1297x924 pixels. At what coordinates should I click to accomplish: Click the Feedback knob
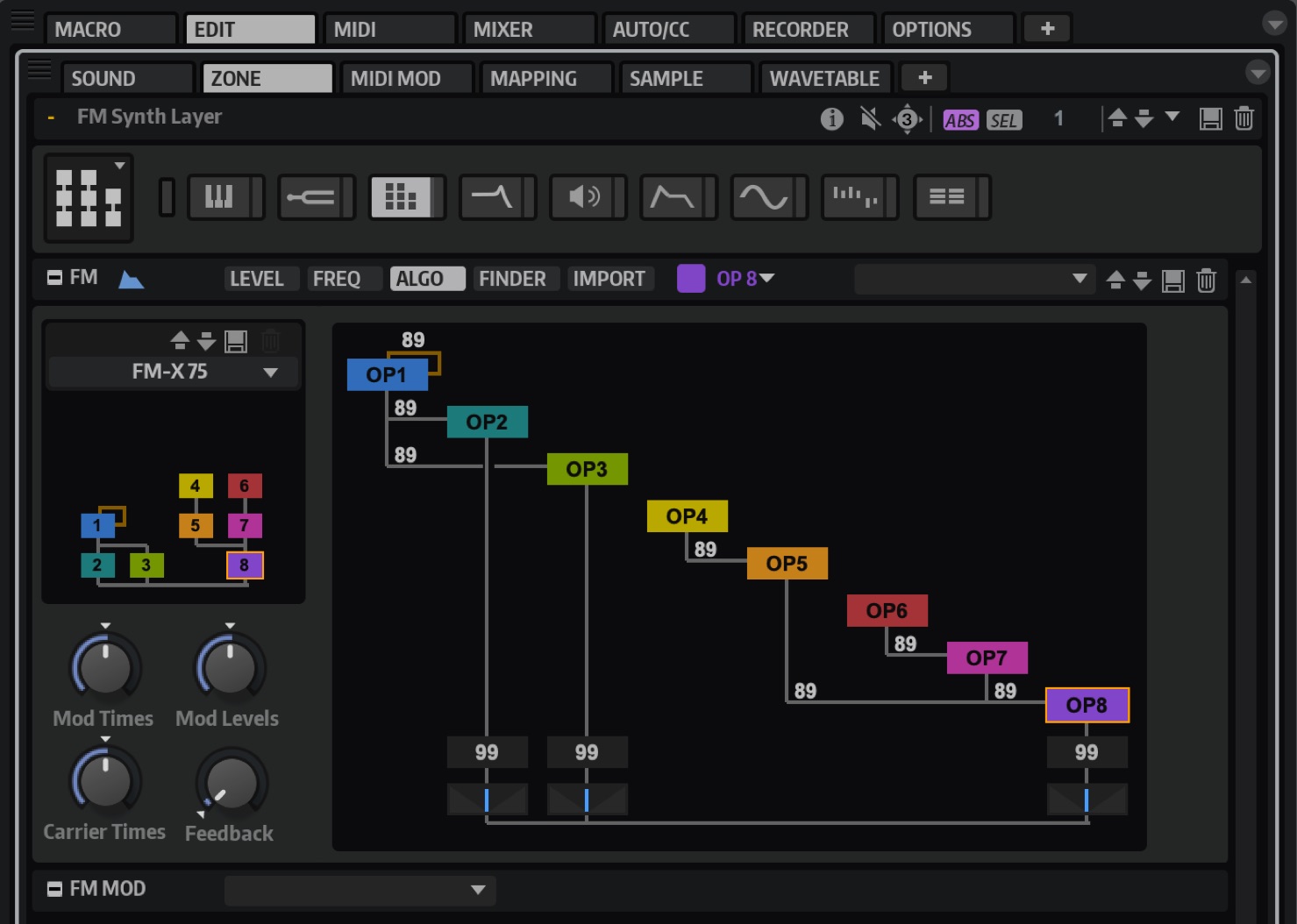click(x=232, y=783)
